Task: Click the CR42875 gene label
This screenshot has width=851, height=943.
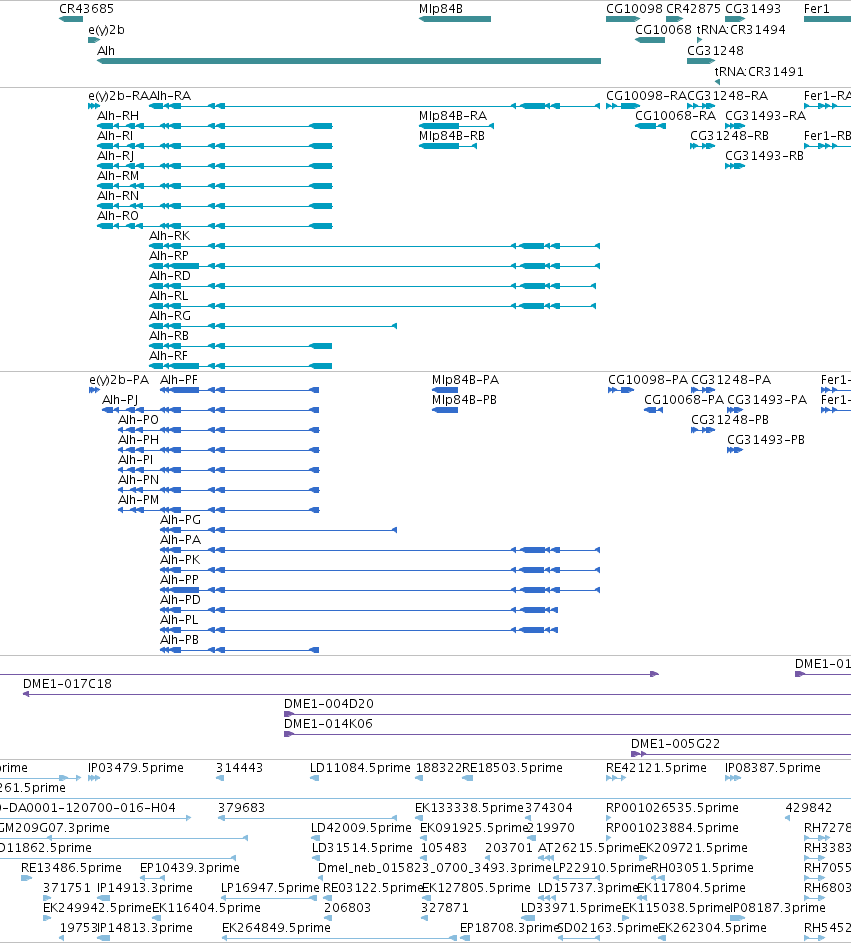Action: pos(693,9)
